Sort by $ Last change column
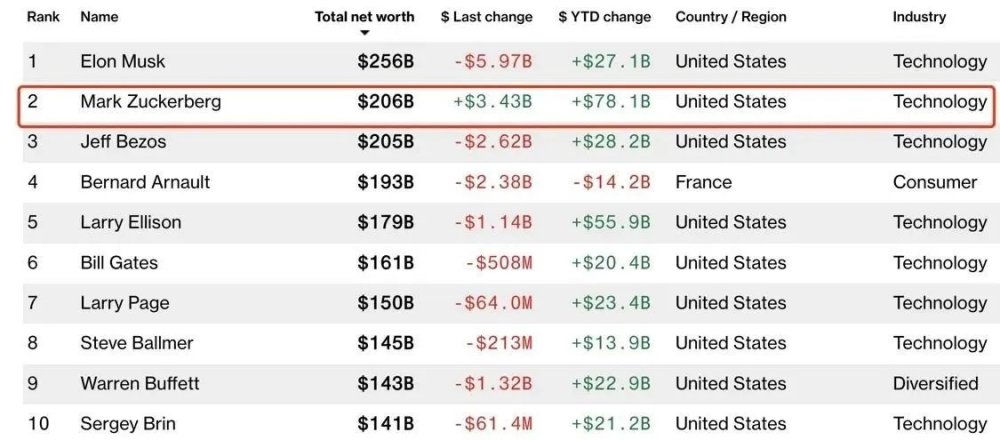The width and height of the screenshot is (1000, 440). 486,17
